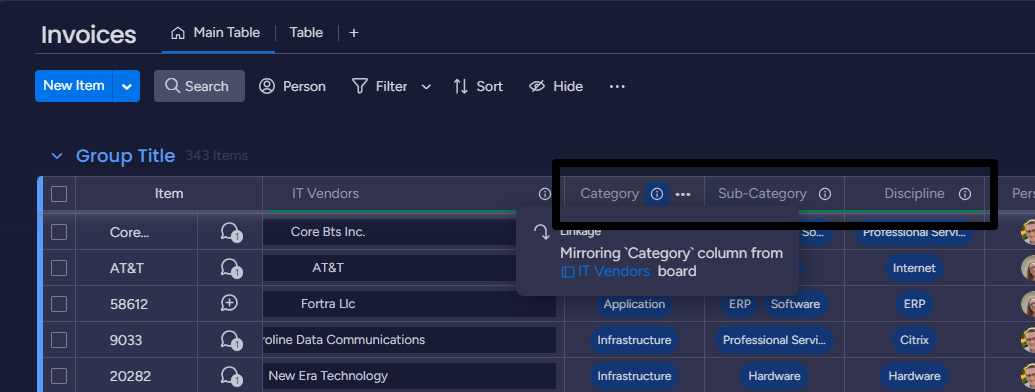Open conversation for item 9033
This screenshot has width=1035, height=392.
230,340
